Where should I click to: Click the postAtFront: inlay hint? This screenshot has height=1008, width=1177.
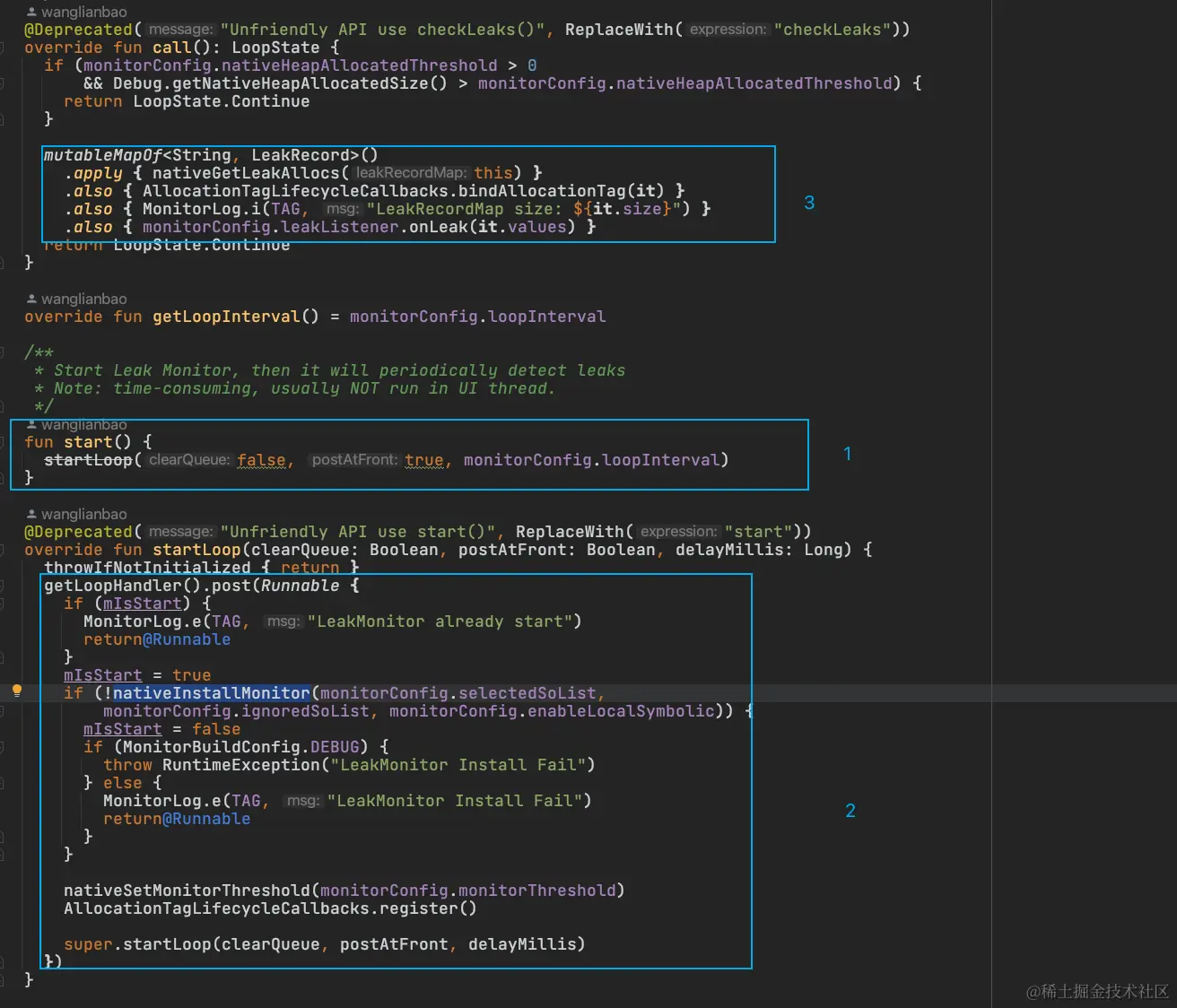354,460
